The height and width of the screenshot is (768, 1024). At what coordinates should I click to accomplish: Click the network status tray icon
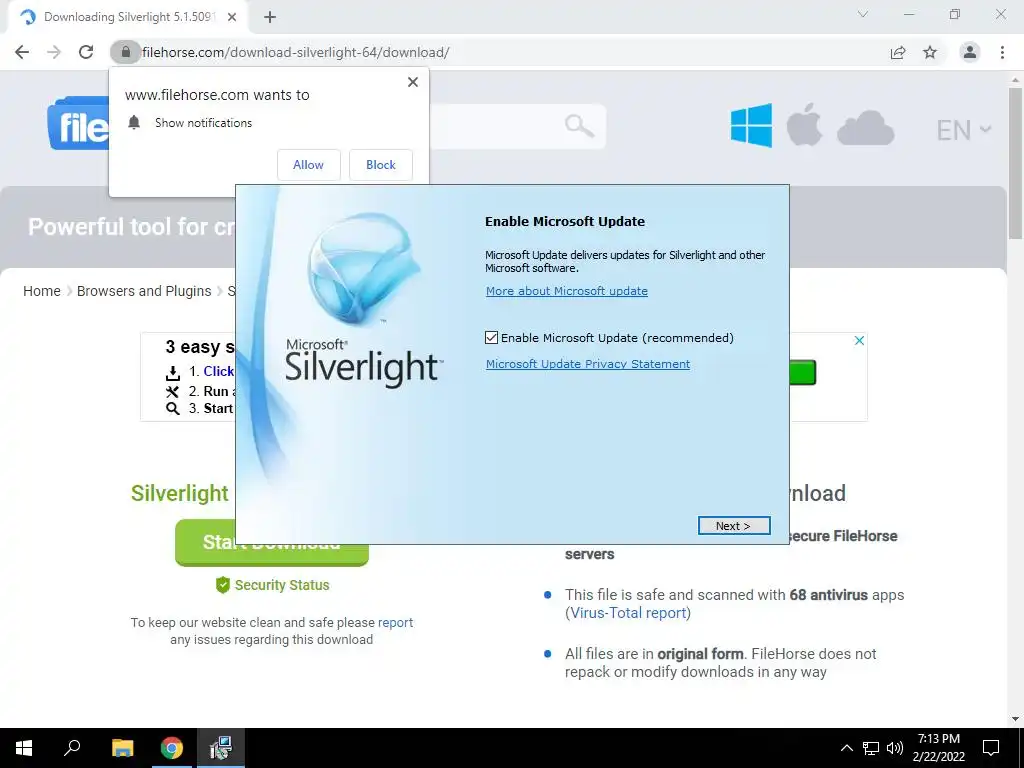871,748
